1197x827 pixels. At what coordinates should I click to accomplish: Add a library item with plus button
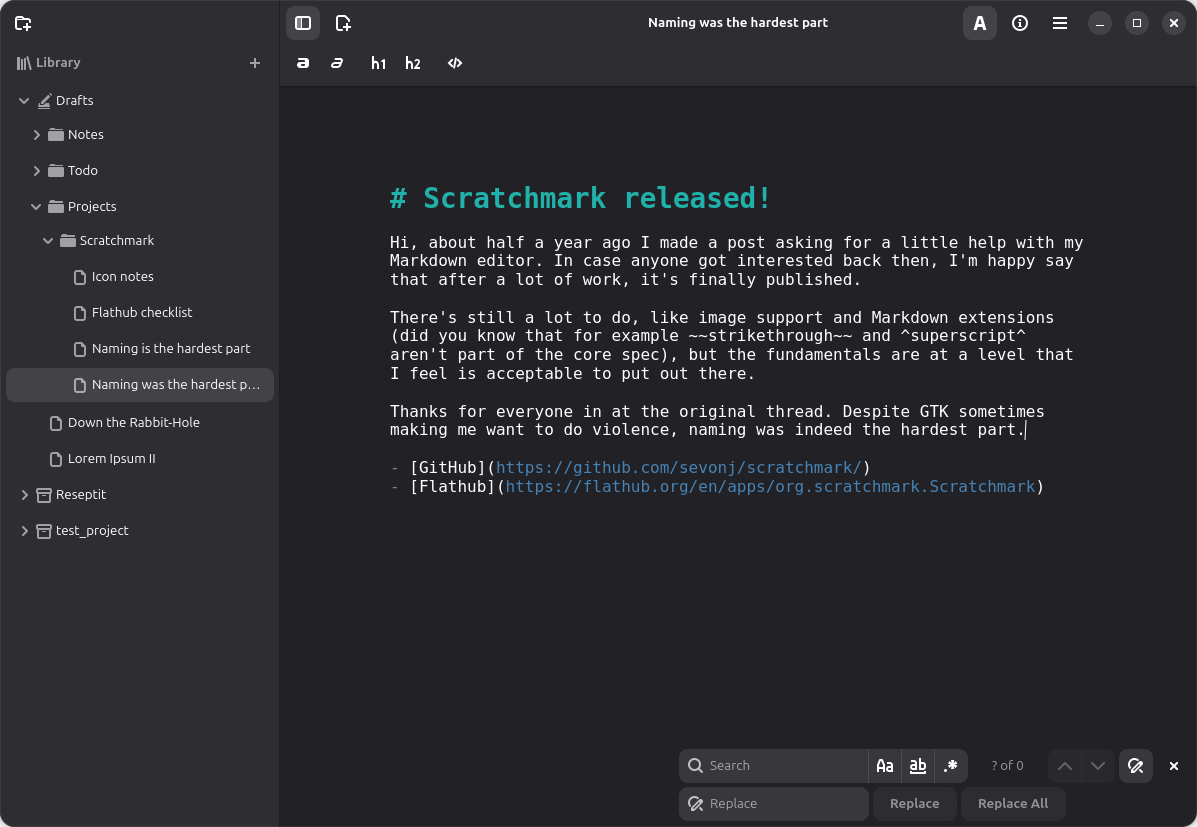tap(255, 63)
